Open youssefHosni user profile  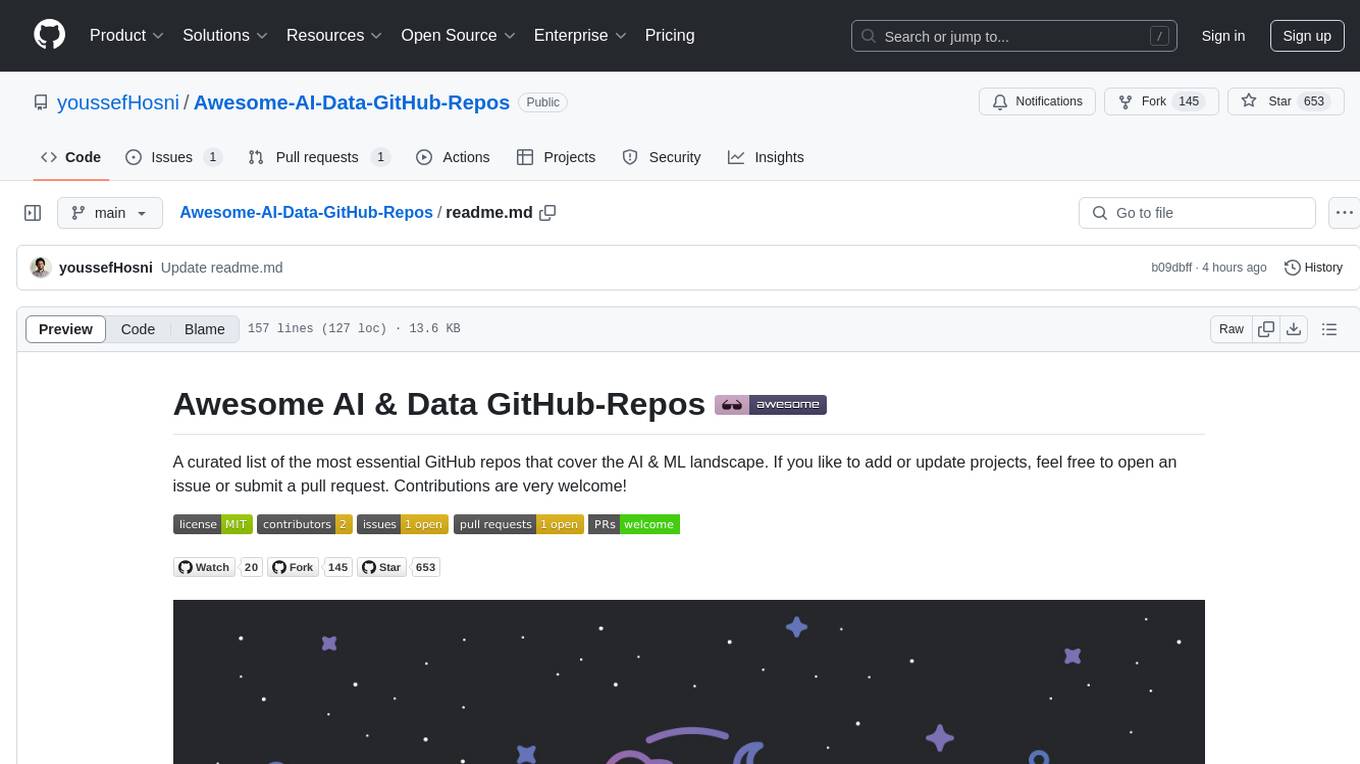119,102
